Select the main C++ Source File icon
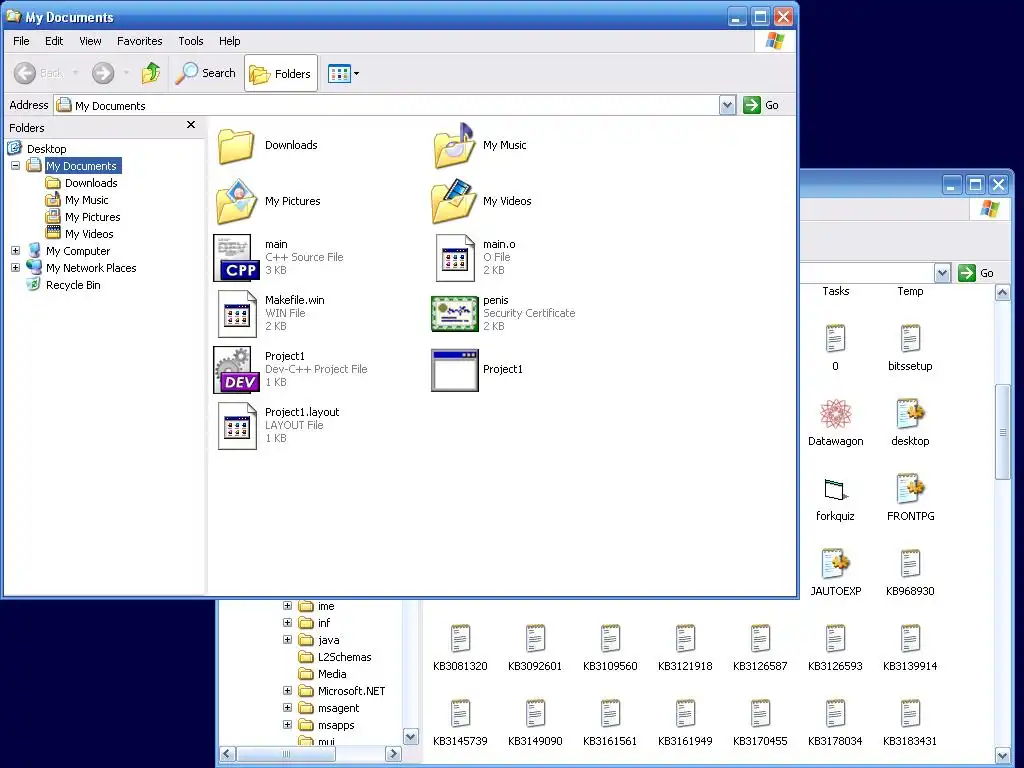 (236, 257)
